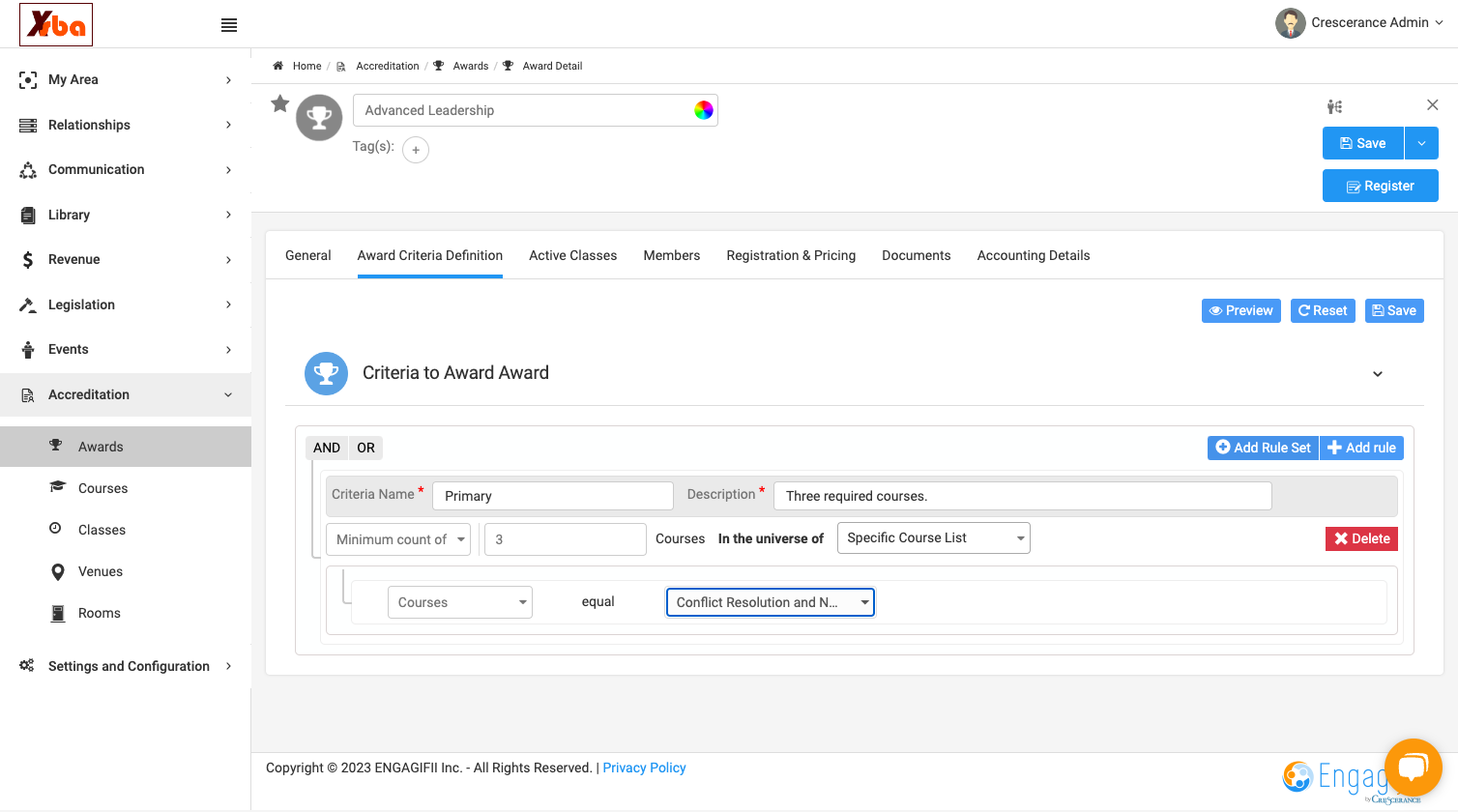
Task: Open the color wheel picker
Action: coord(704,110)
